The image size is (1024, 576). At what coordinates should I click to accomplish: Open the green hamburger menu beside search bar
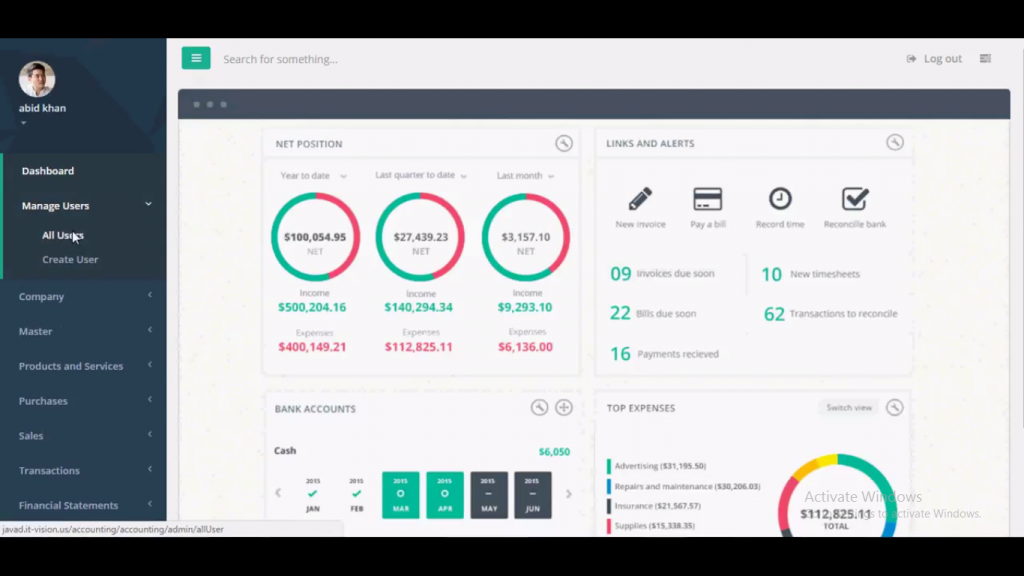tap(196, 57)
